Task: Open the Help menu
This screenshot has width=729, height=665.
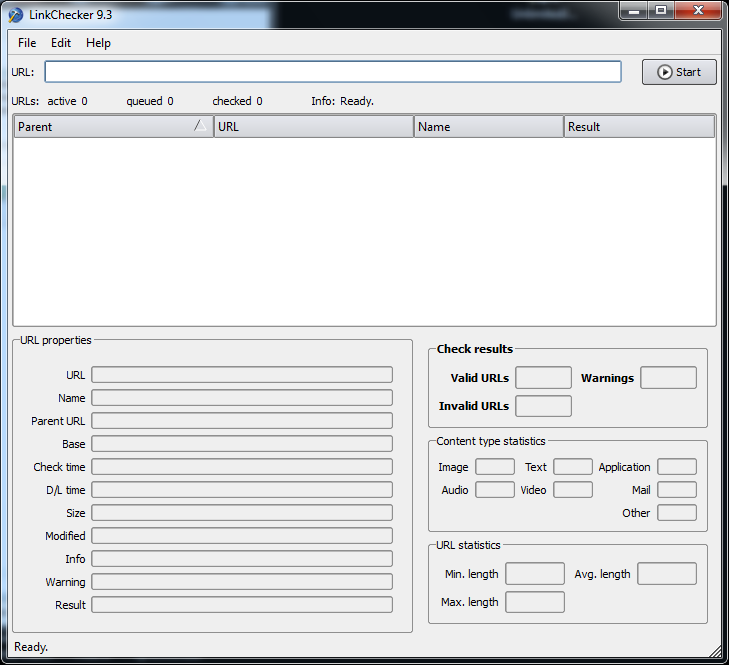Action: pos(98,43)
